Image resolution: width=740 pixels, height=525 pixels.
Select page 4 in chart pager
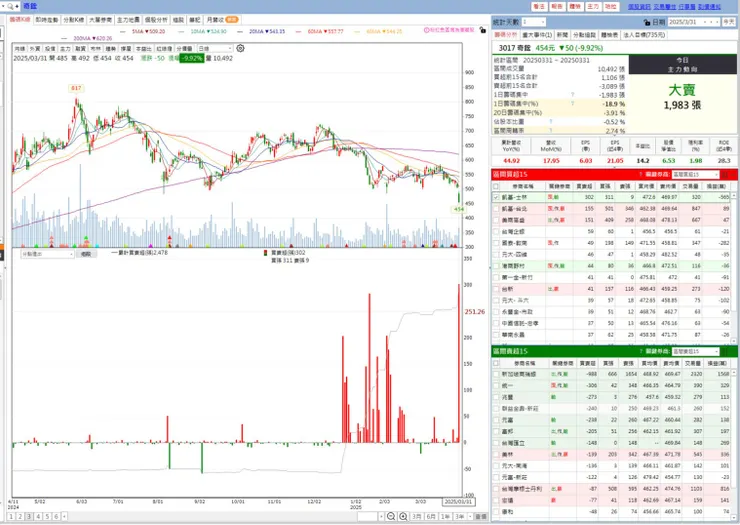click(38, 517)
